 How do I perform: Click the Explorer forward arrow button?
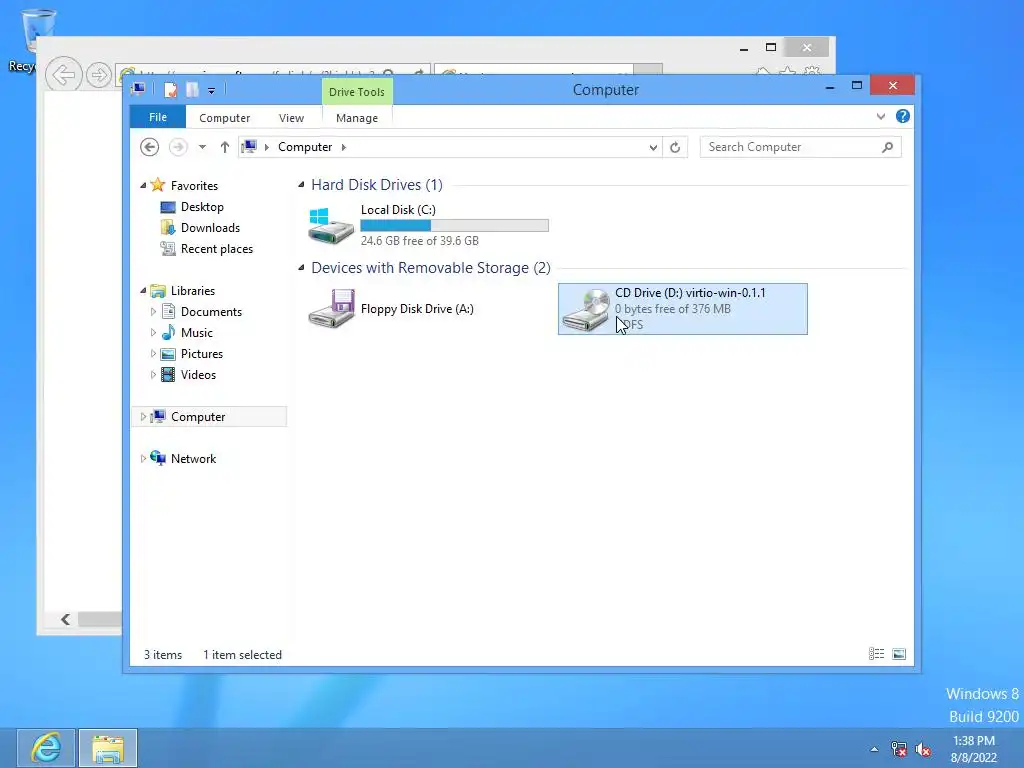(x=178, y=147)
